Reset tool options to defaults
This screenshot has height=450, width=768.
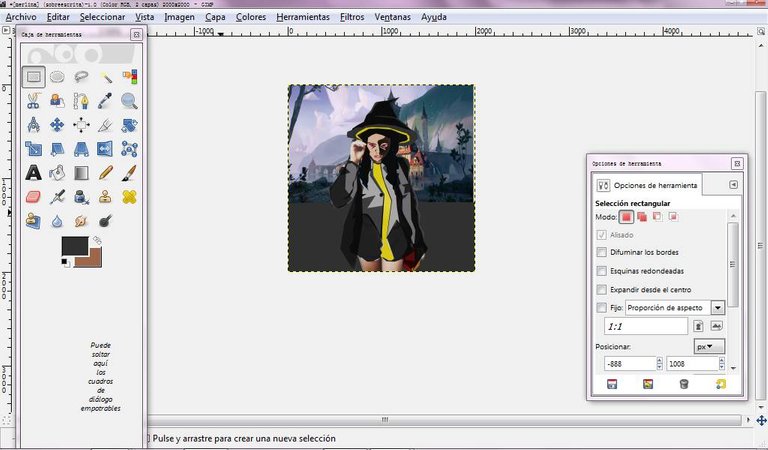click(720, 384)
